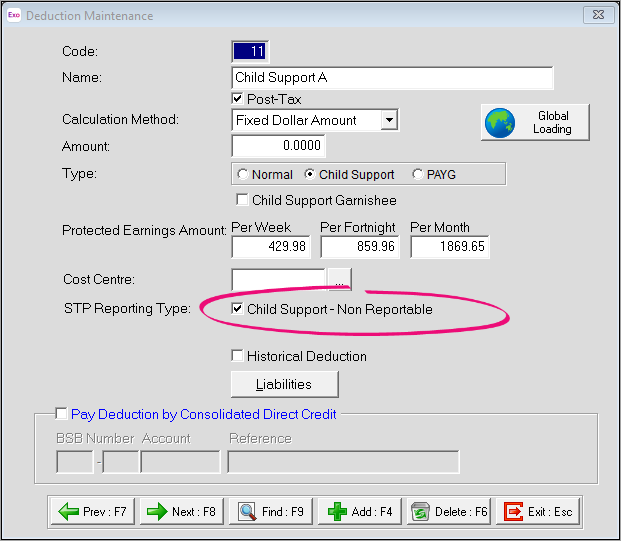Image resolution: width=621 pixels, height=541 pixels.
Task: Select the PAYG type radio button
Action: (417, 174)
